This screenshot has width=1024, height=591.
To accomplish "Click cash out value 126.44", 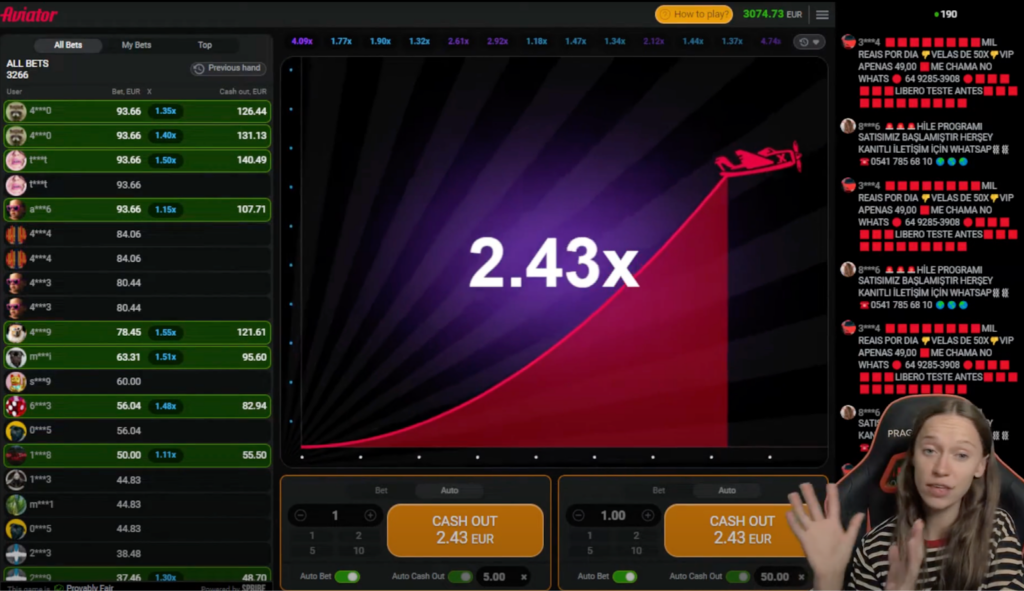I will coord(251,112).
